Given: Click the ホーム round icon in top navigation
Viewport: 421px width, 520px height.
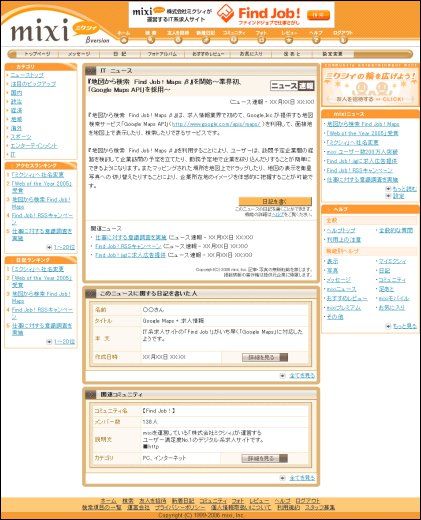Looking at the screenshot, I should (124, 40).
